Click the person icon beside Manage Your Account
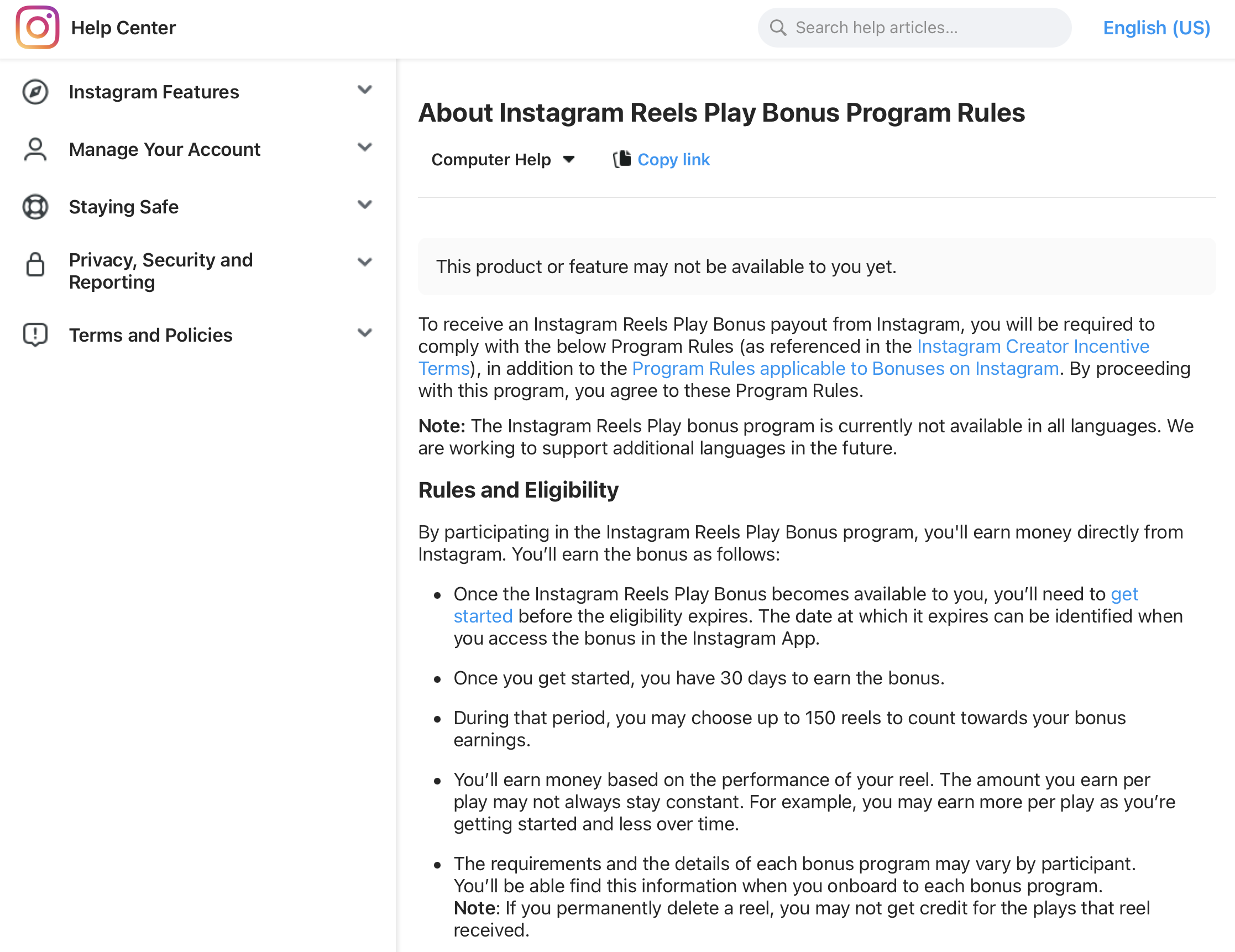The height and width of the screenshot is (952, 1235). coord(35,149)
